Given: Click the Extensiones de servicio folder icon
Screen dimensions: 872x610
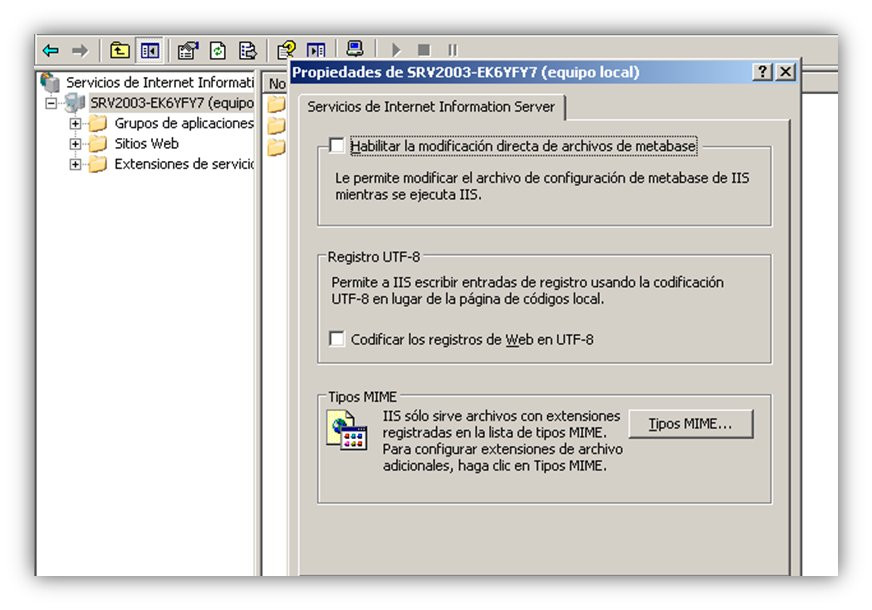Looking at the screenshot, I should 98,165.
